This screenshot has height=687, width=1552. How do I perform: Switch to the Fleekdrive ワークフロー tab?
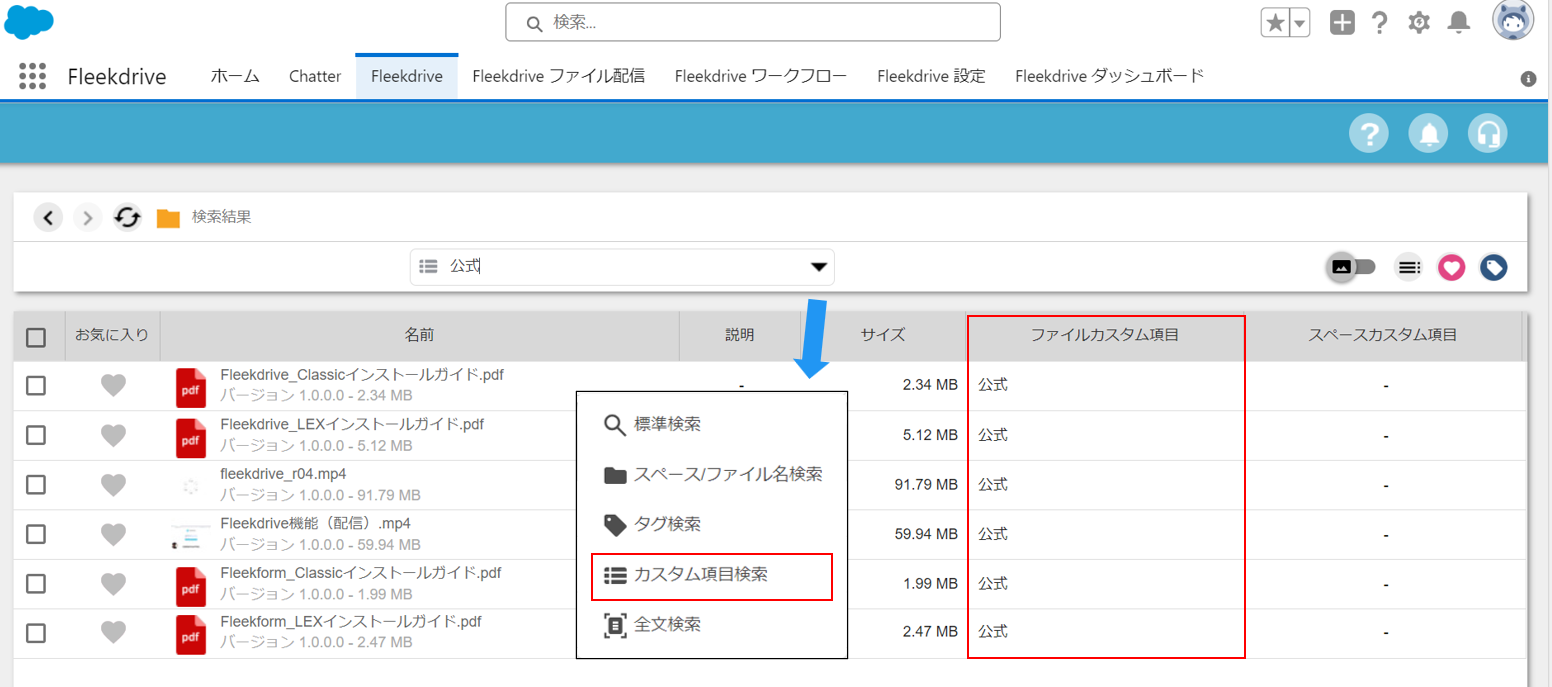[760, 76]
